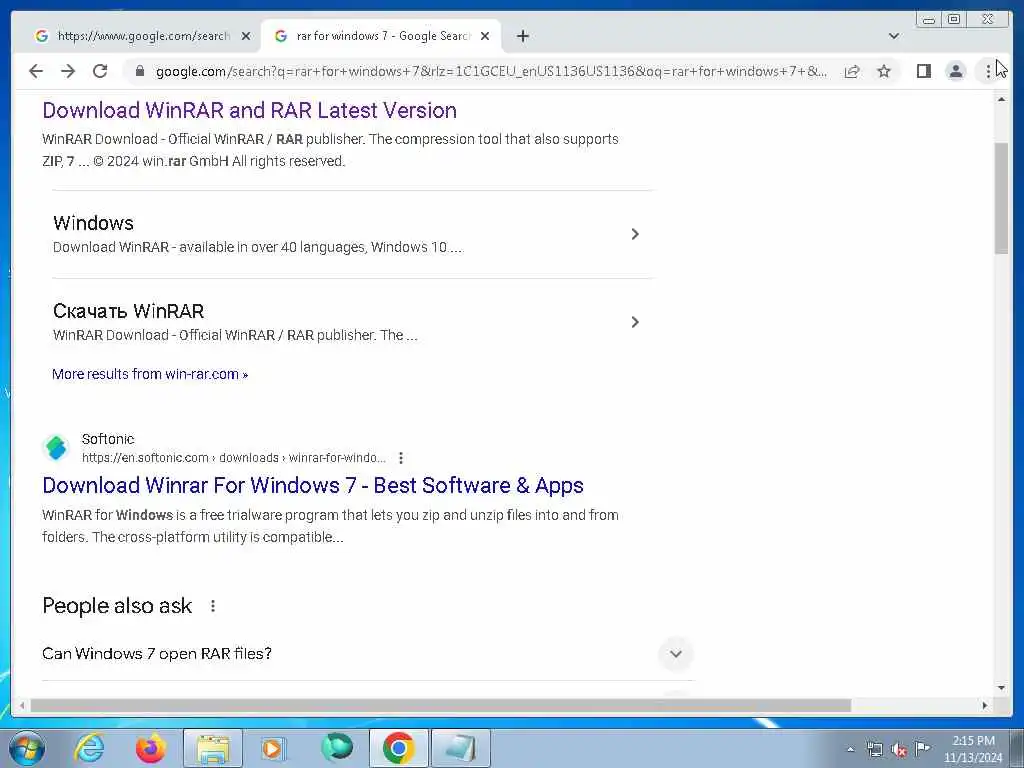Screen dimensions: 1024x768
Task: Go back to the previous page
Action: [x=36, y=71]
